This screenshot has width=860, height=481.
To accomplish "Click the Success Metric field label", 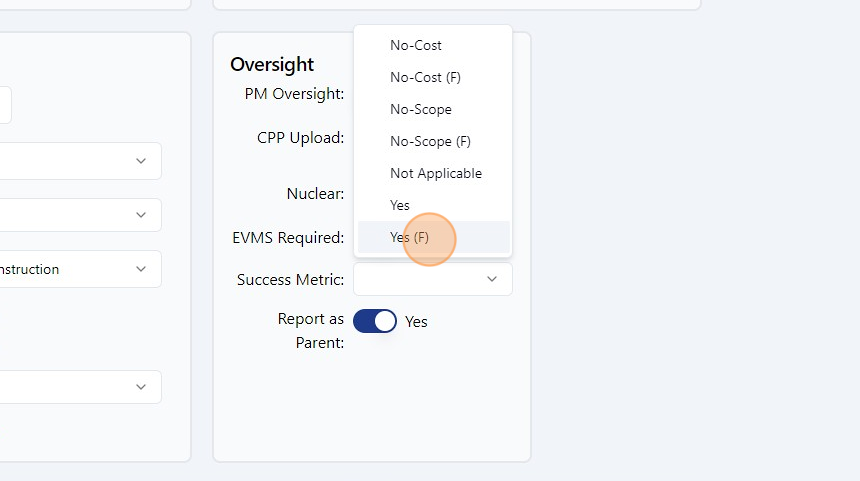I will click(290, 280).
